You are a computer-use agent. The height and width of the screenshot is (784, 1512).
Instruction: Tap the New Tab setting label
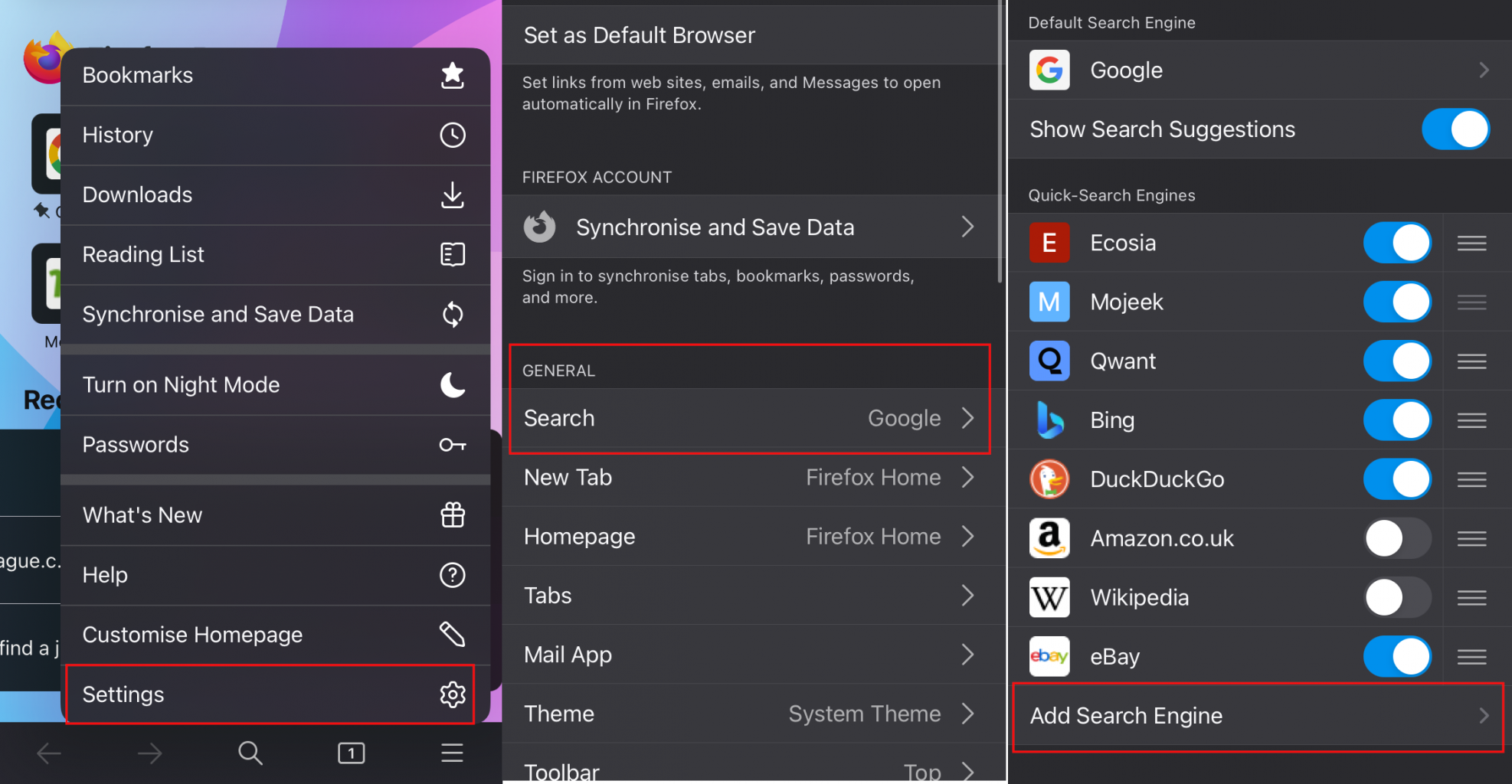568,477
